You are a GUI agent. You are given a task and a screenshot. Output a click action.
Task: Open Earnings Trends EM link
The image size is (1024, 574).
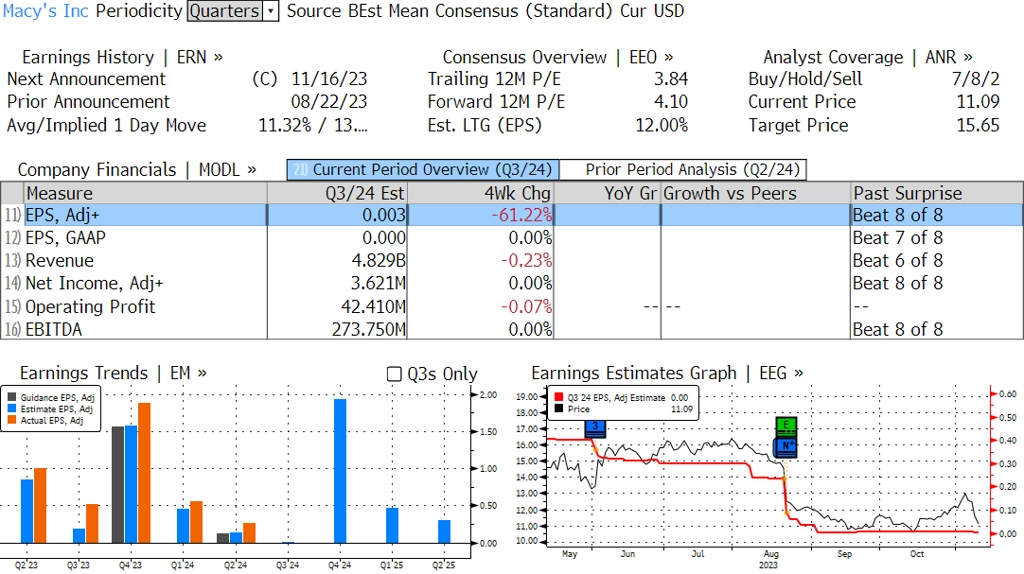coord(113,373)
